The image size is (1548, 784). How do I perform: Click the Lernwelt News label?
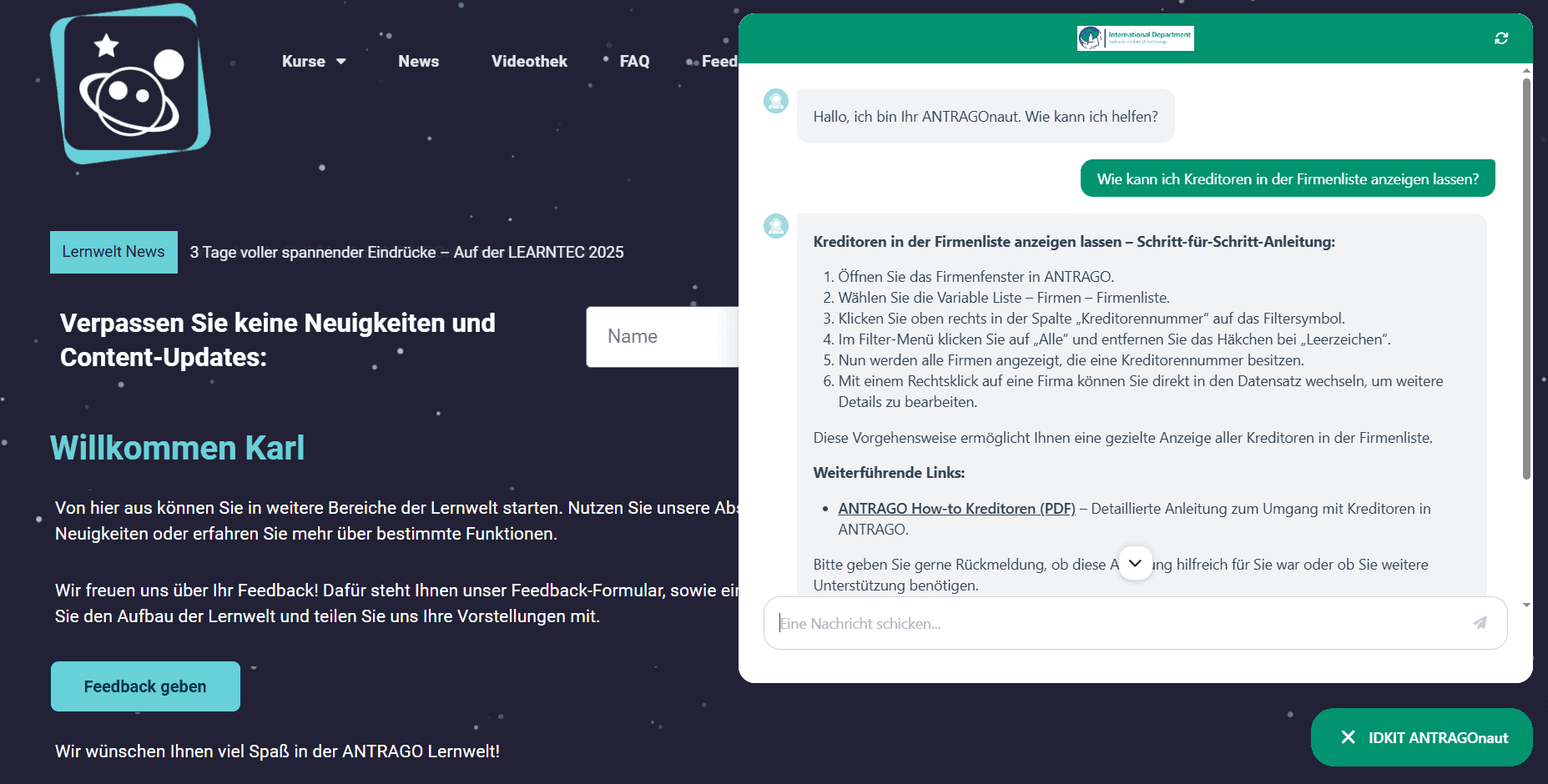113,252
